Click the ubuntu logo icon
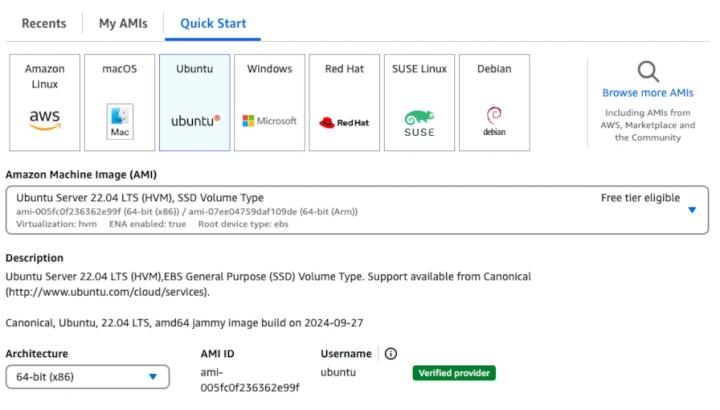Screen dimensions: 720x410 (x=195, y=121)
